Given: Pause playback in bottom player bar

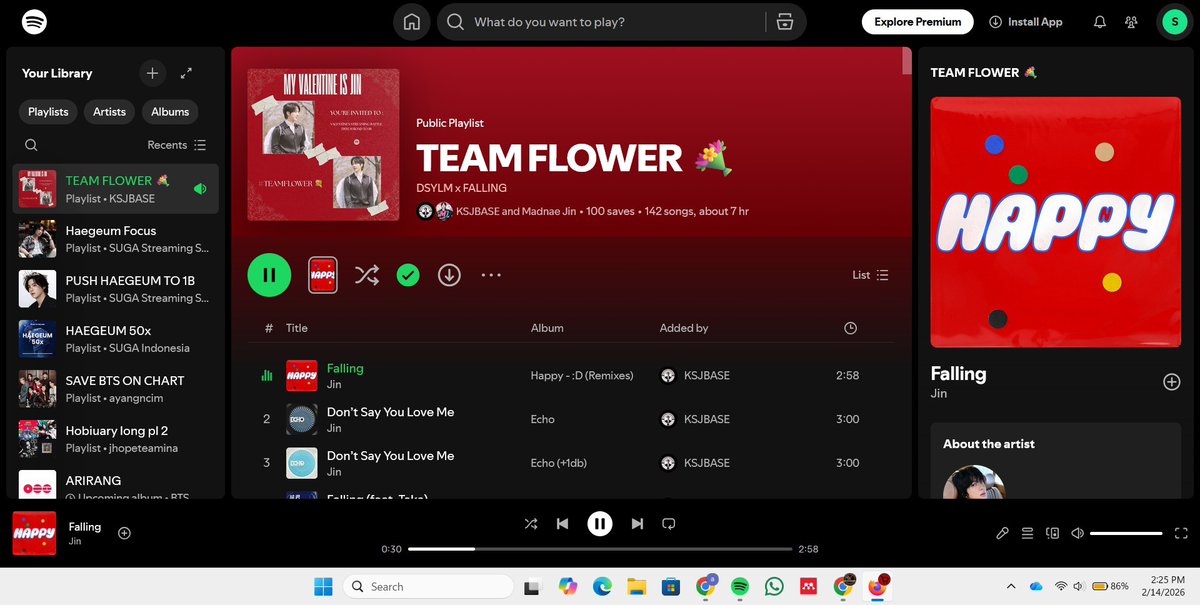Looking at the screenshot, I should [x=599, y=524].
